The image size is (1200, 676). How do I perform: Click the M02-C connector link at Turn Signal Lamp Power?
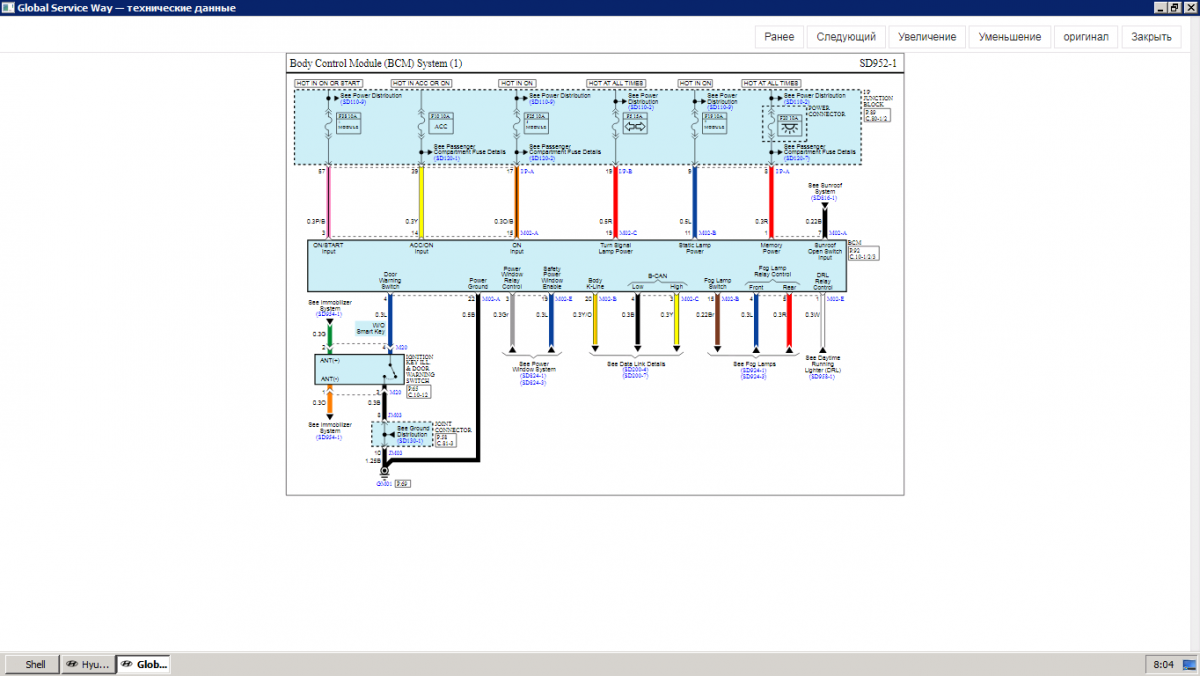(628, 233)
